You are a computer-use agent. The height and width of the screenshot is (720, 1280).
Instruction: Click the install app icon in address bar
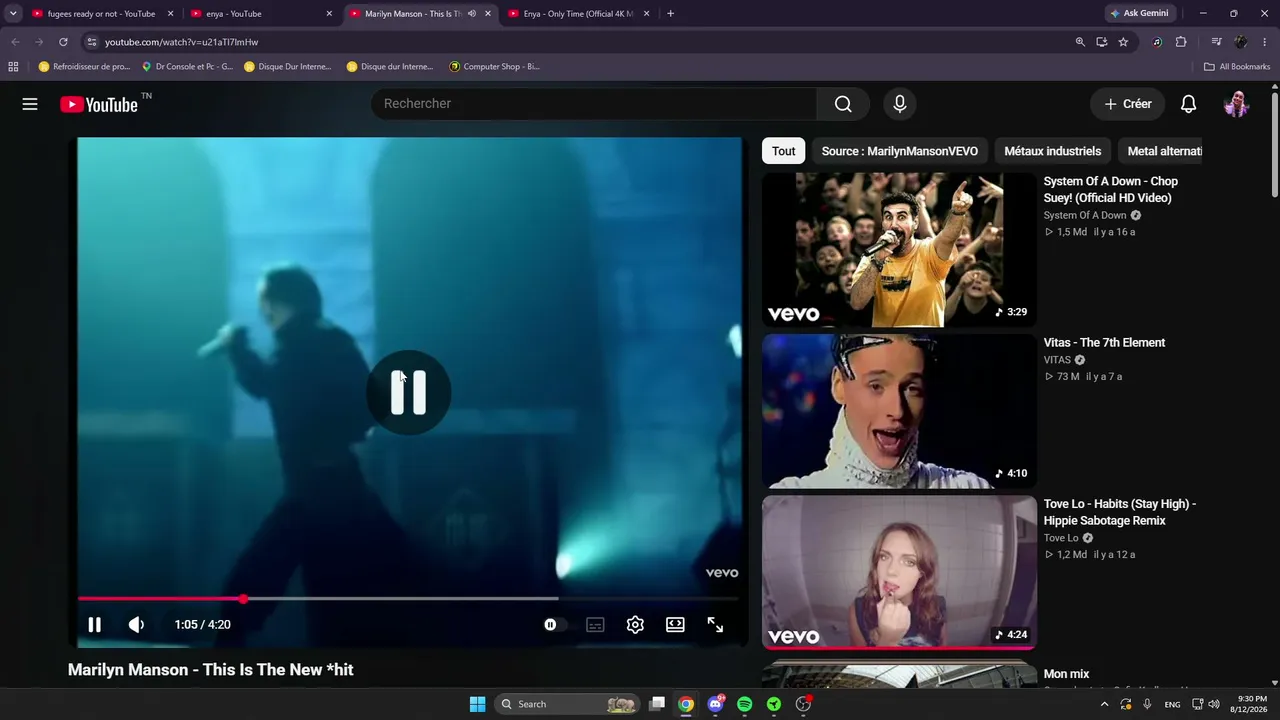(x=1101, y=42)
